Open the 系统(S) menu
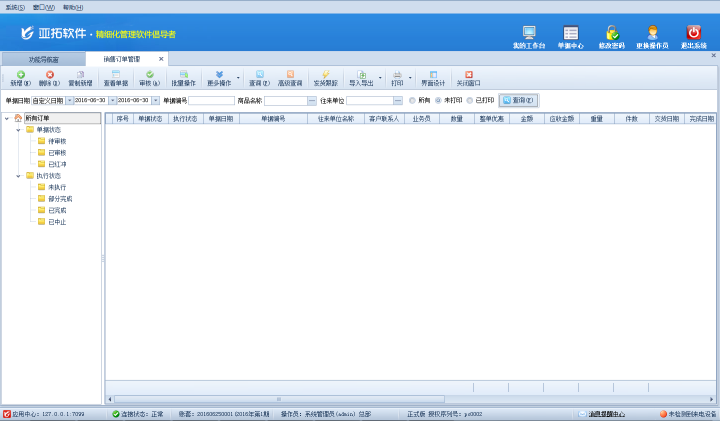 pyautogui.click(x=15, y=7)
